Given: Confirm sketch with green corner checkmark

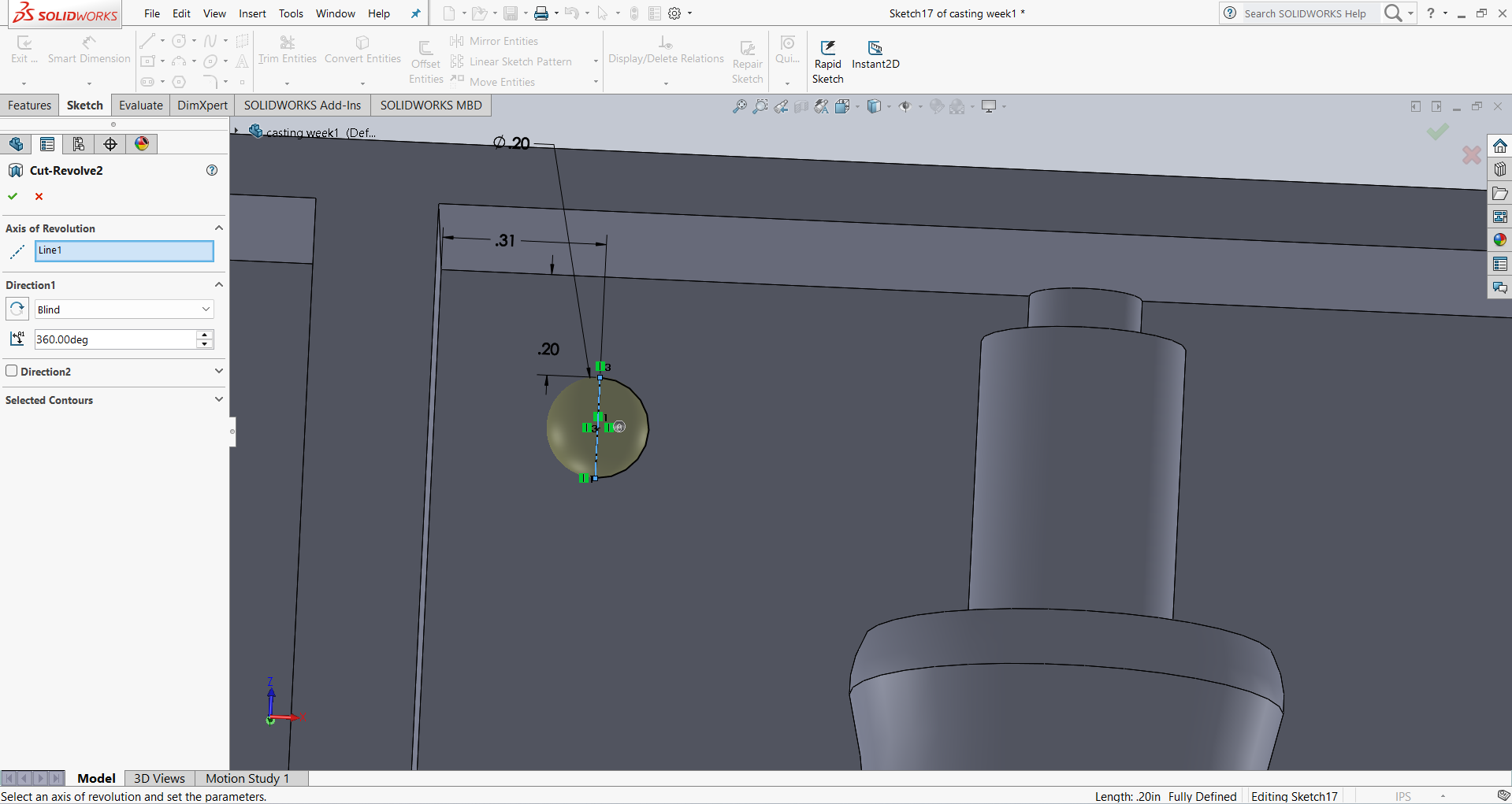Looking at the screenshot, I should point(1438,132).
